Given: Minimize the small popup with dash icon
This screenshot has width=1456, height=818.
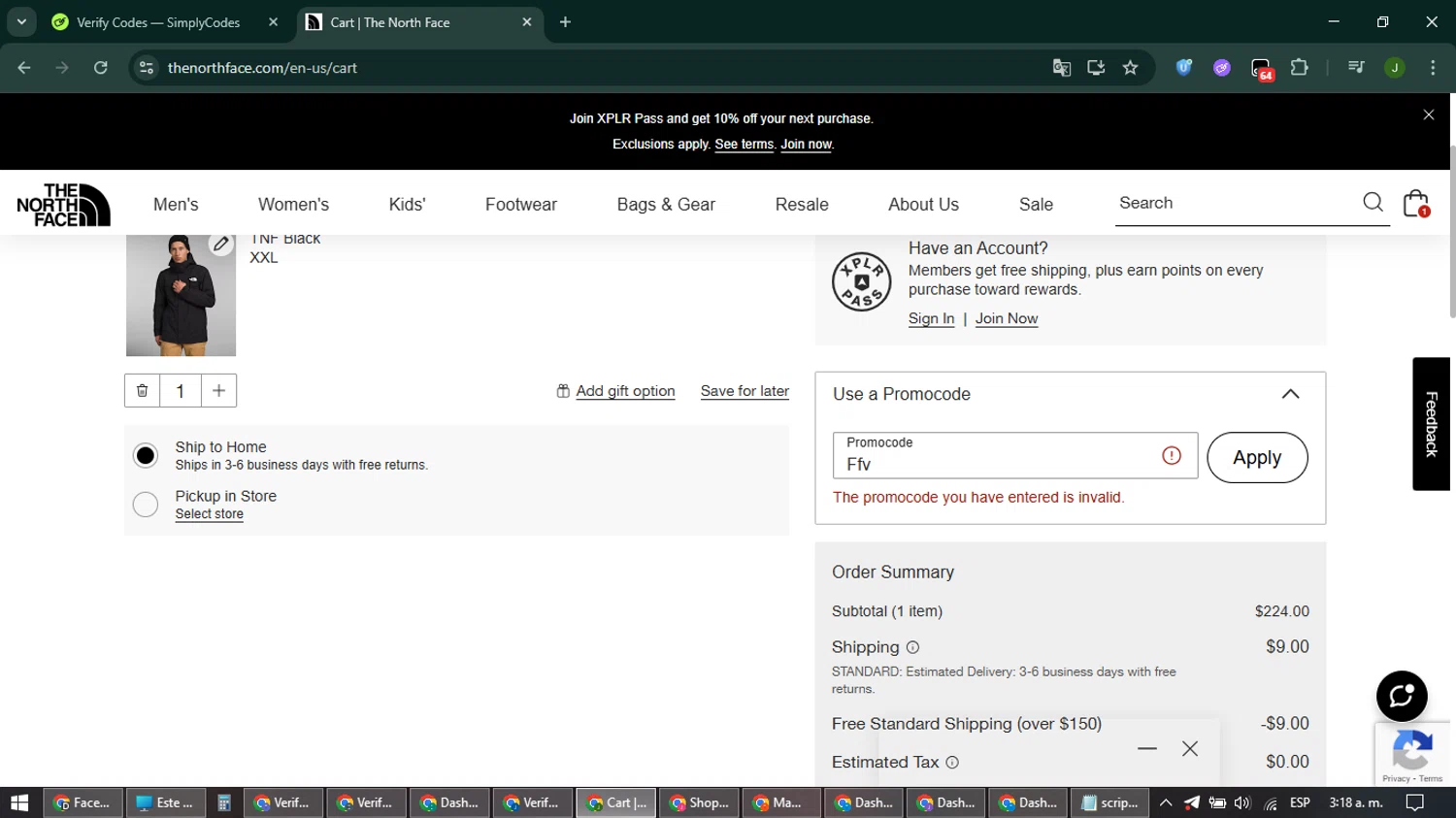Looking at the screenshot, I should pos(1147,749).
